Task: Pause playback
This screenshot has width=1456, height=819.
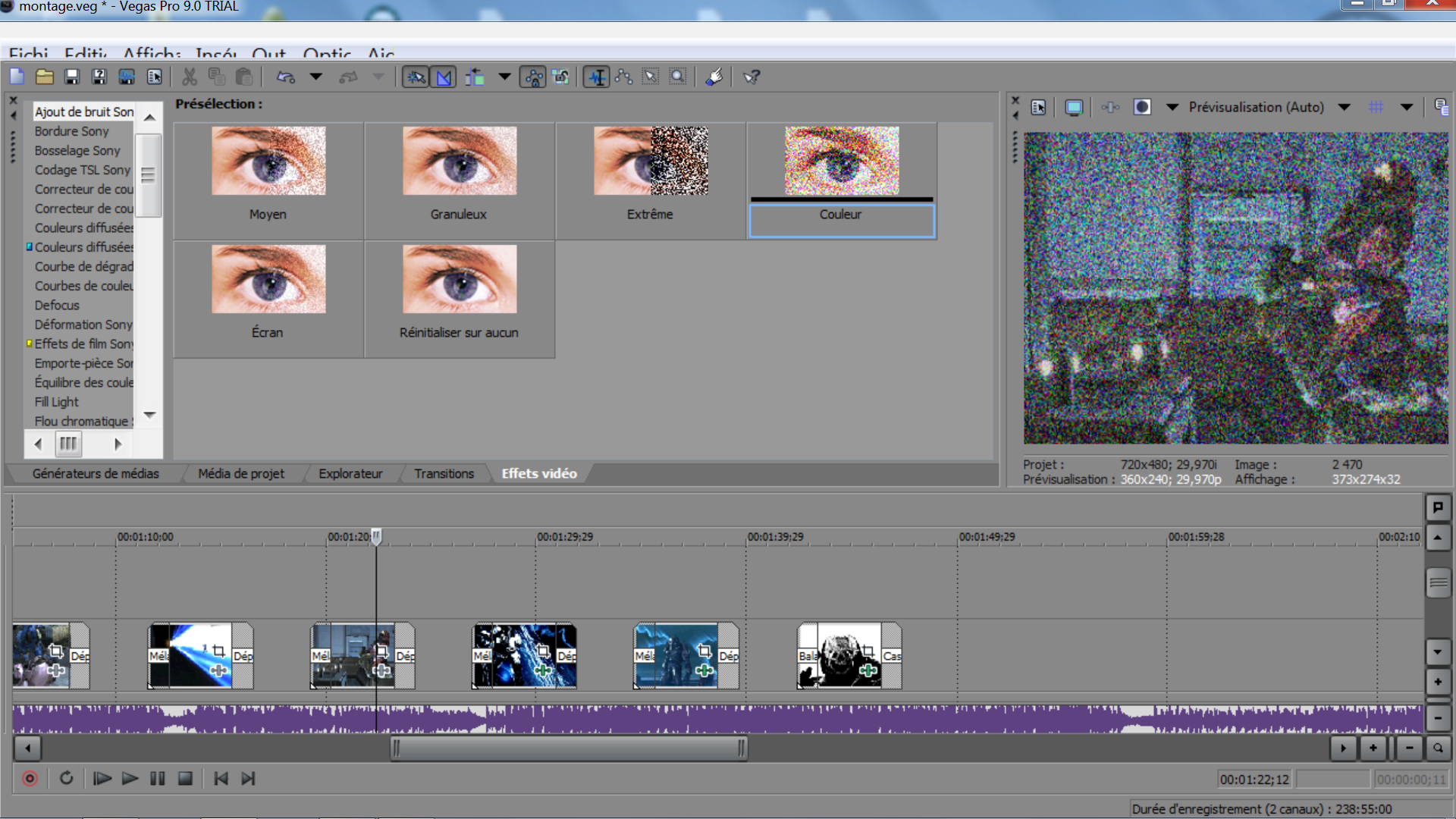Action: pyautogui.click(x=158, y=779)
